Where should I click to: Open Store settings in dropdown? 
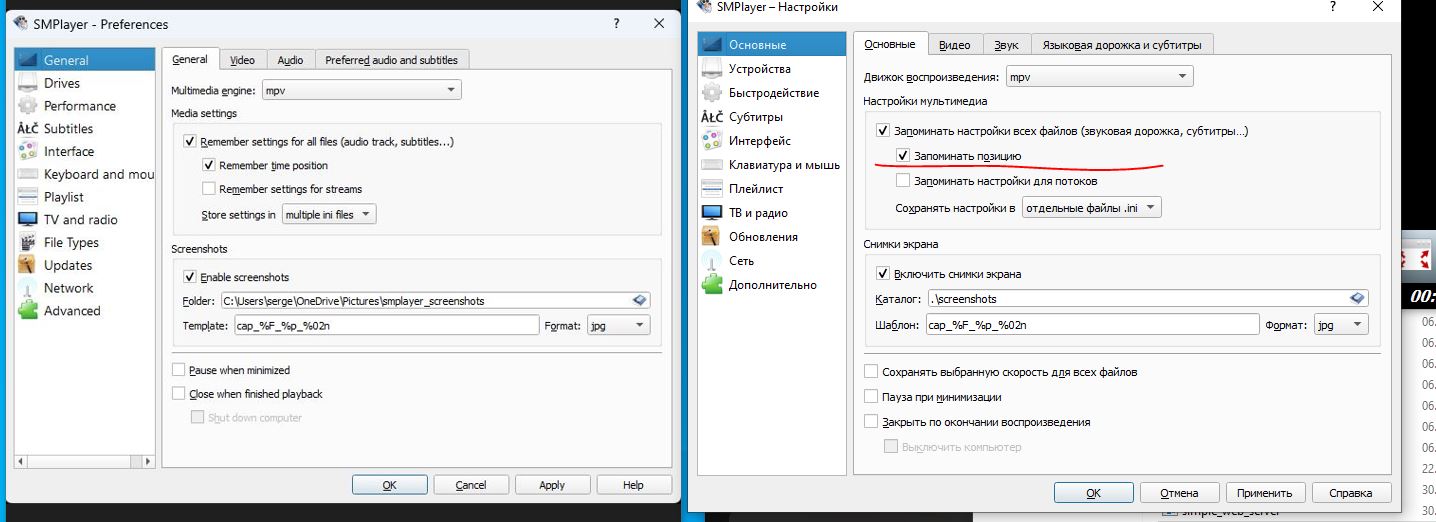click(328, 214)
